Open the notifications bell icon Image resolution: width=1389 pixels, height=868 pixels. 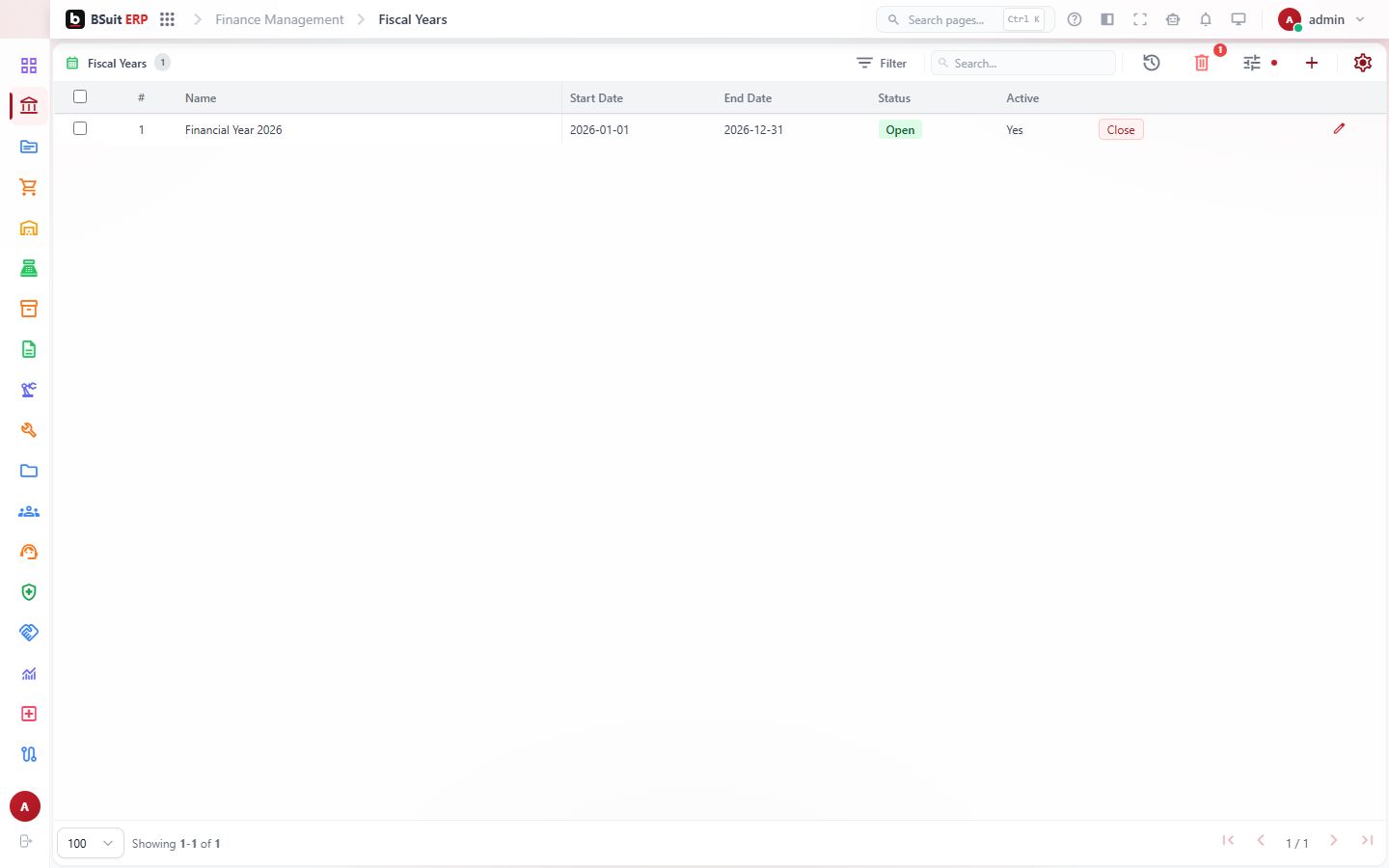point(1206,19)
